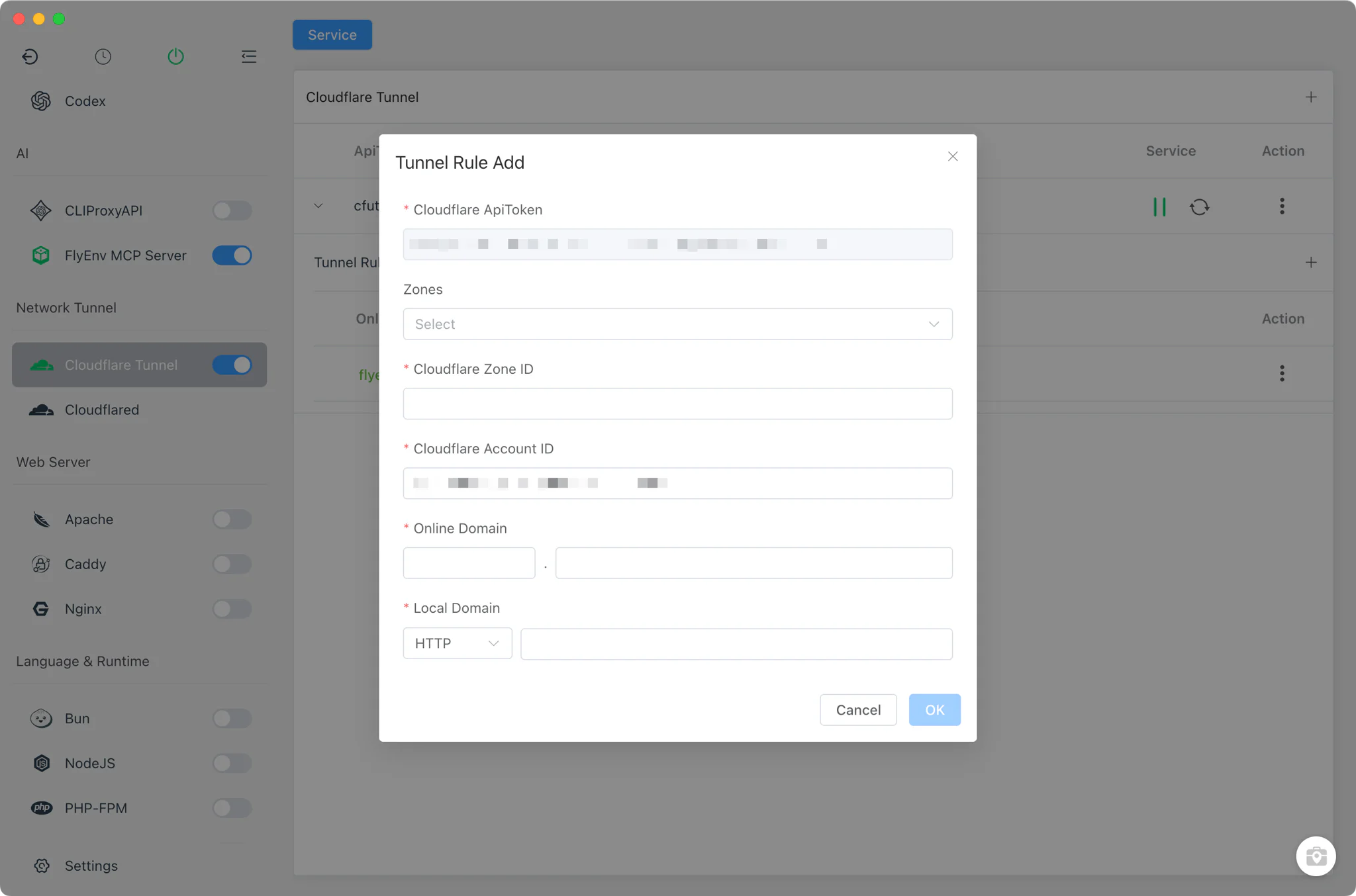1356x896 pixels.
Task: Click the FlyEnv MCP Server label
Action: point(125,255)
